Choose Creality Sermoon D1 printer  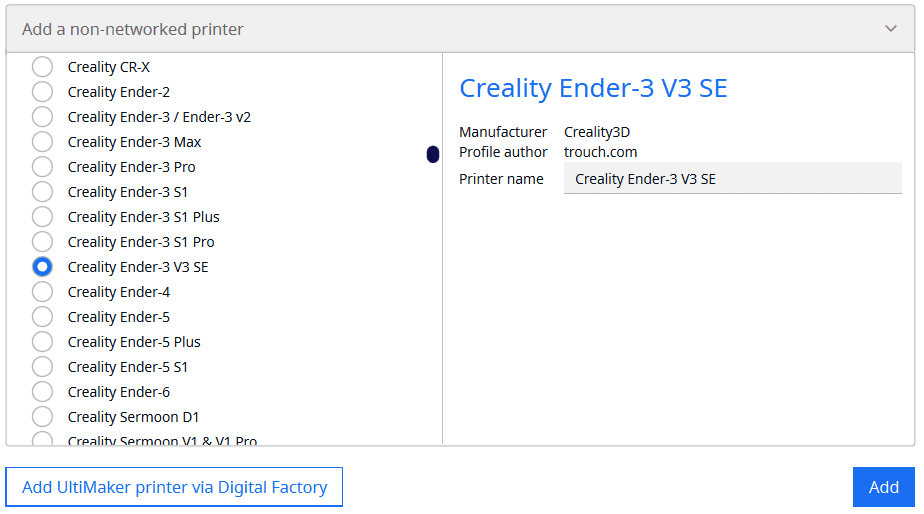pos(42,417)
